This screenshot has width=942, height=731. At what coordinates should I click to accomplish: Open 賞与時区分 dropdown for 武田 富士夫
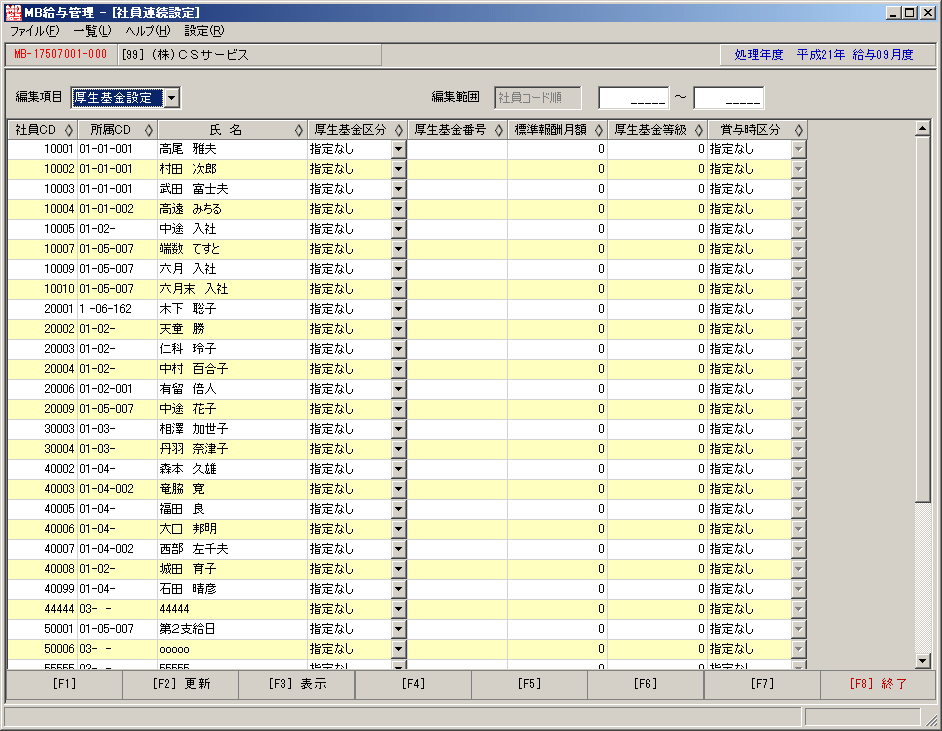click(x=798, y=189)
